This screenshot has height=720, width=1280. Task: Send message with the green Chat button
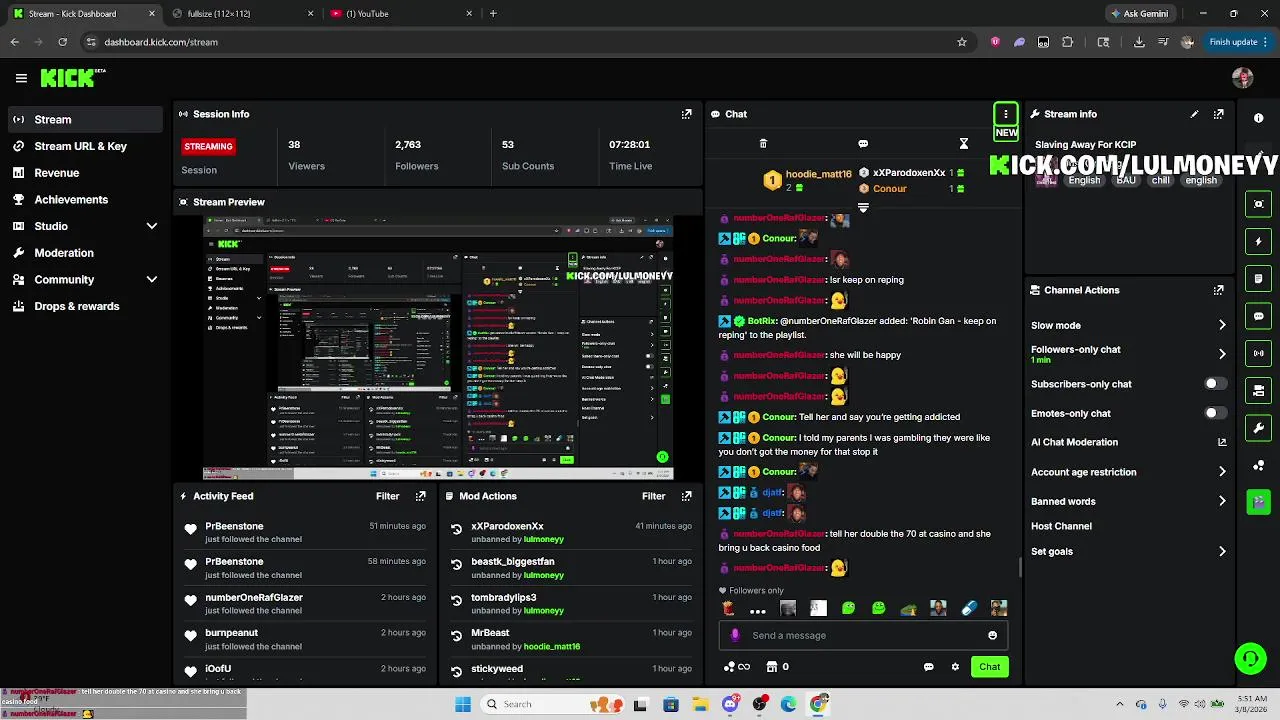coord(989,667)
